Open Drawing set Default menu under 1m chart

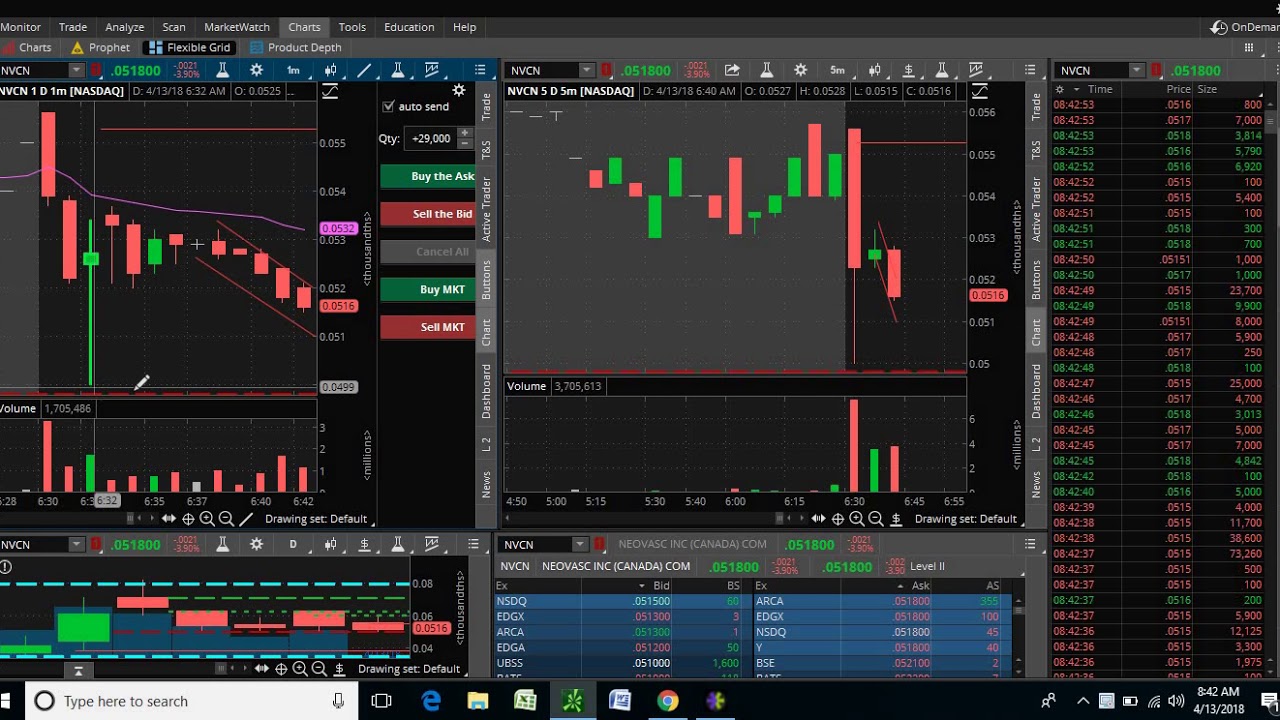316,519
